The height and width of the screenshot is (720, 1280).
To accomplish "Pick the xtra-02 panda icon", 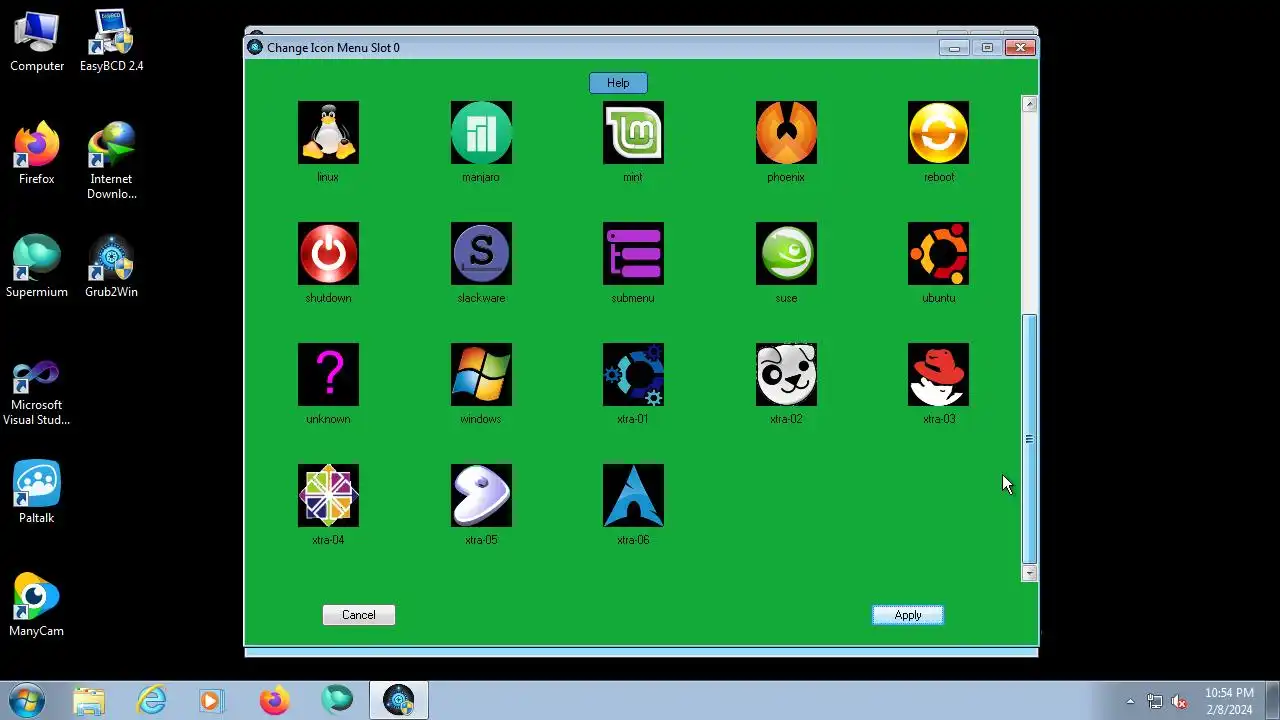I will [786, 374].
